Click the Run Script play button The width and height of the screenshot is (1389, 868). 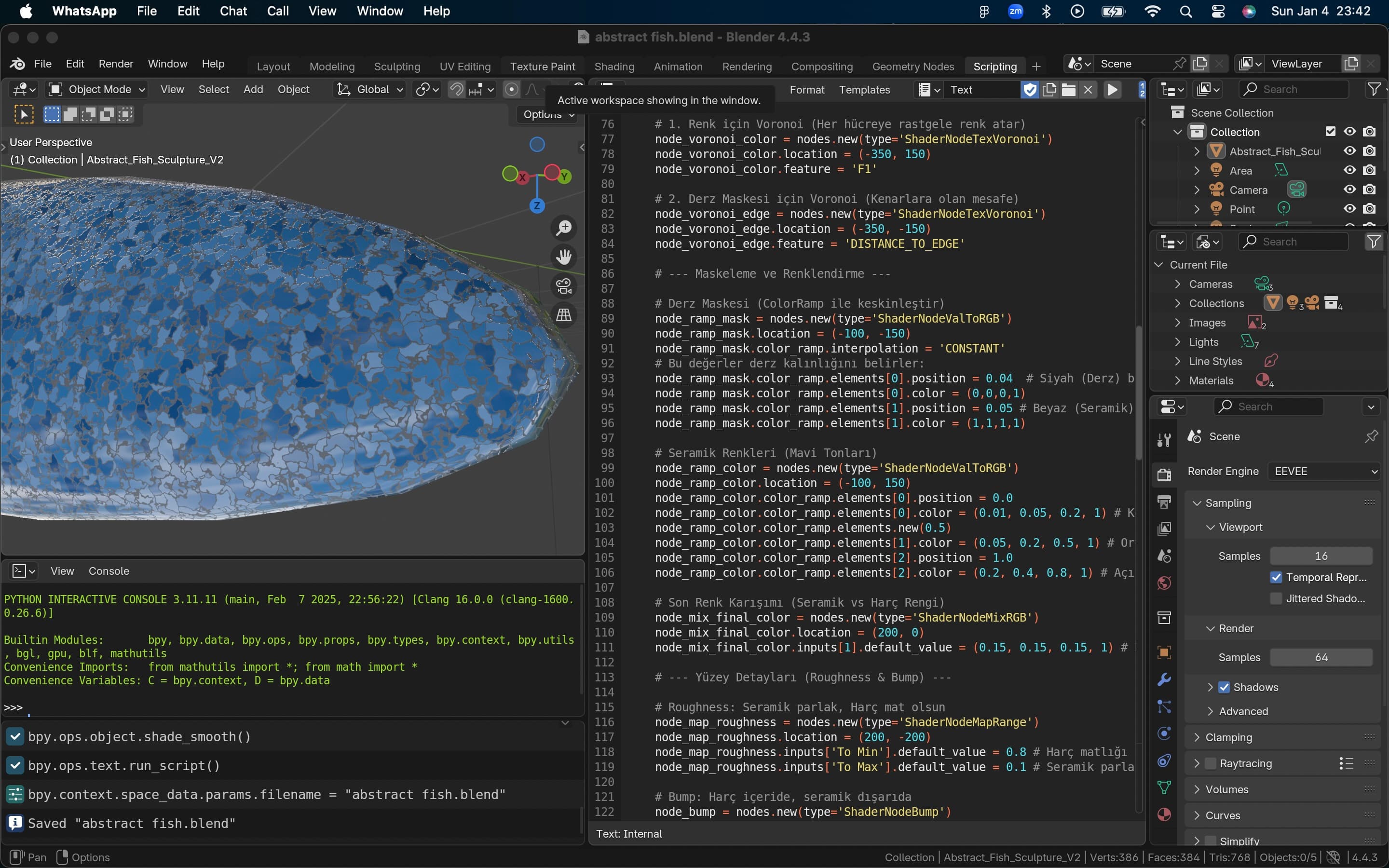[1112, 90]
